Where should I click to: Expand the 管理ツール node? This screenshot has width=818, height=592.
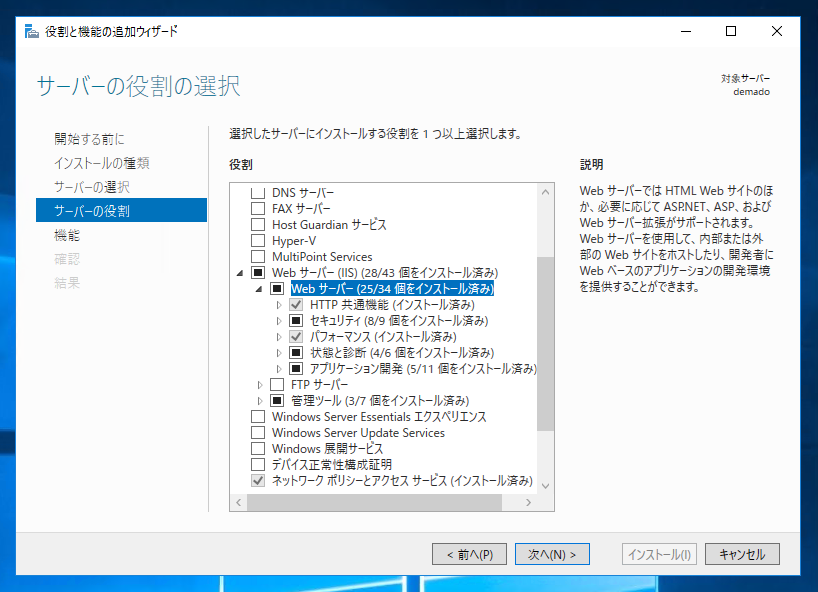point(260,401)
